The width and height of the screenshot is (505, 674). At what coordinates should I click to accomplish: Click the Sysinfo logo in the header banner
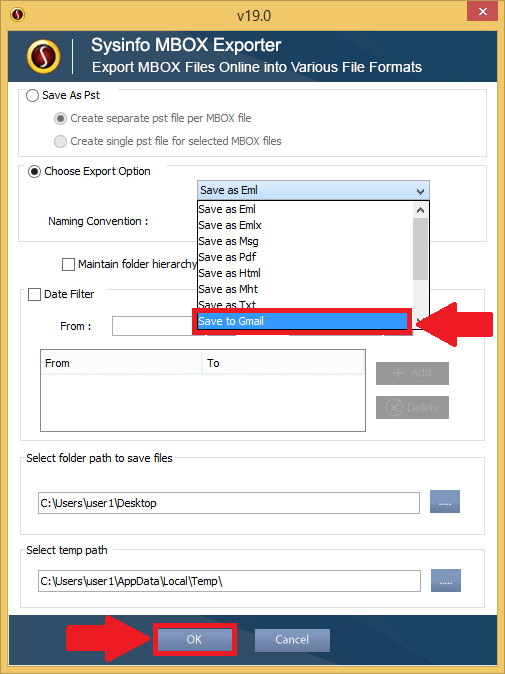(43, 56)
